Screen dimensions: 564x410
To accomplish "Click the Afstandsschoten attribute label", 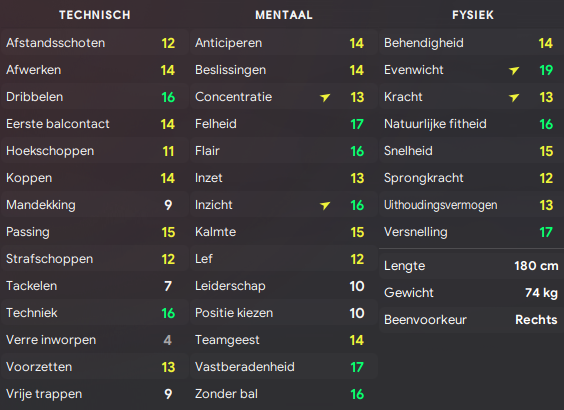I will point(55,43).
